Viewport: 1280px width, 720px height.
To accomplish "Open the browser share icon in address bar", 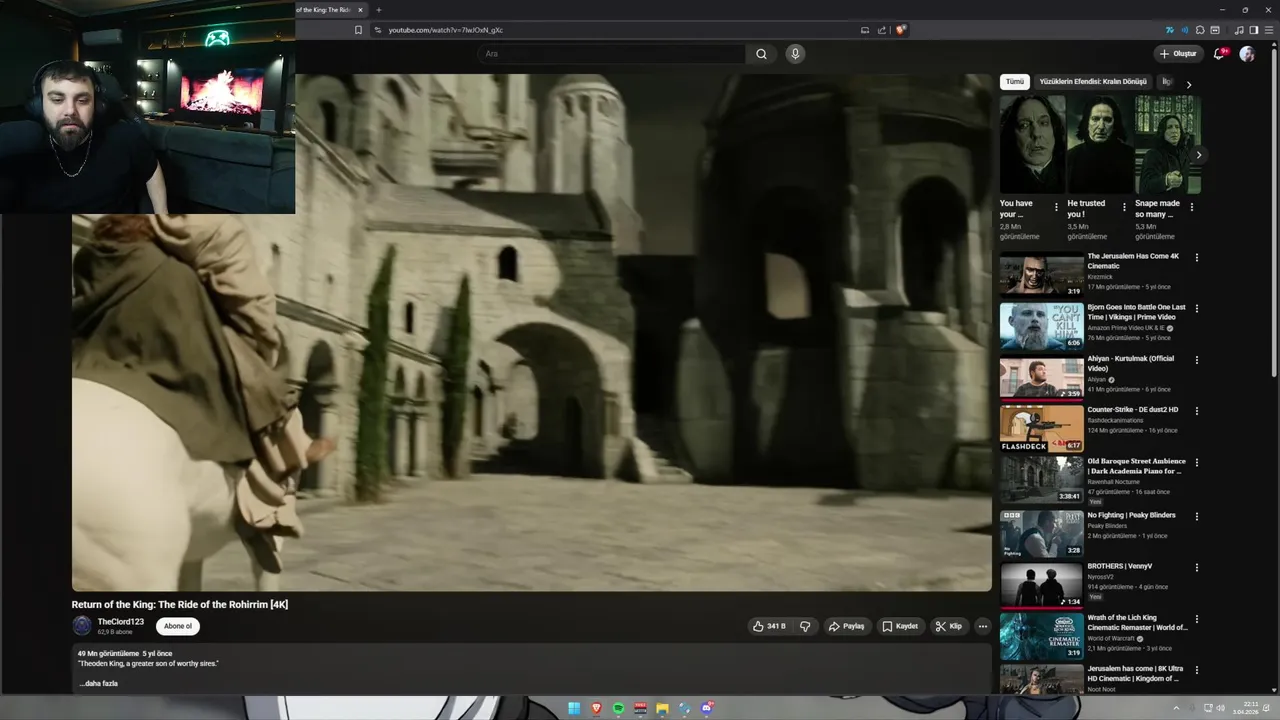I will click(x=882, y=30).
